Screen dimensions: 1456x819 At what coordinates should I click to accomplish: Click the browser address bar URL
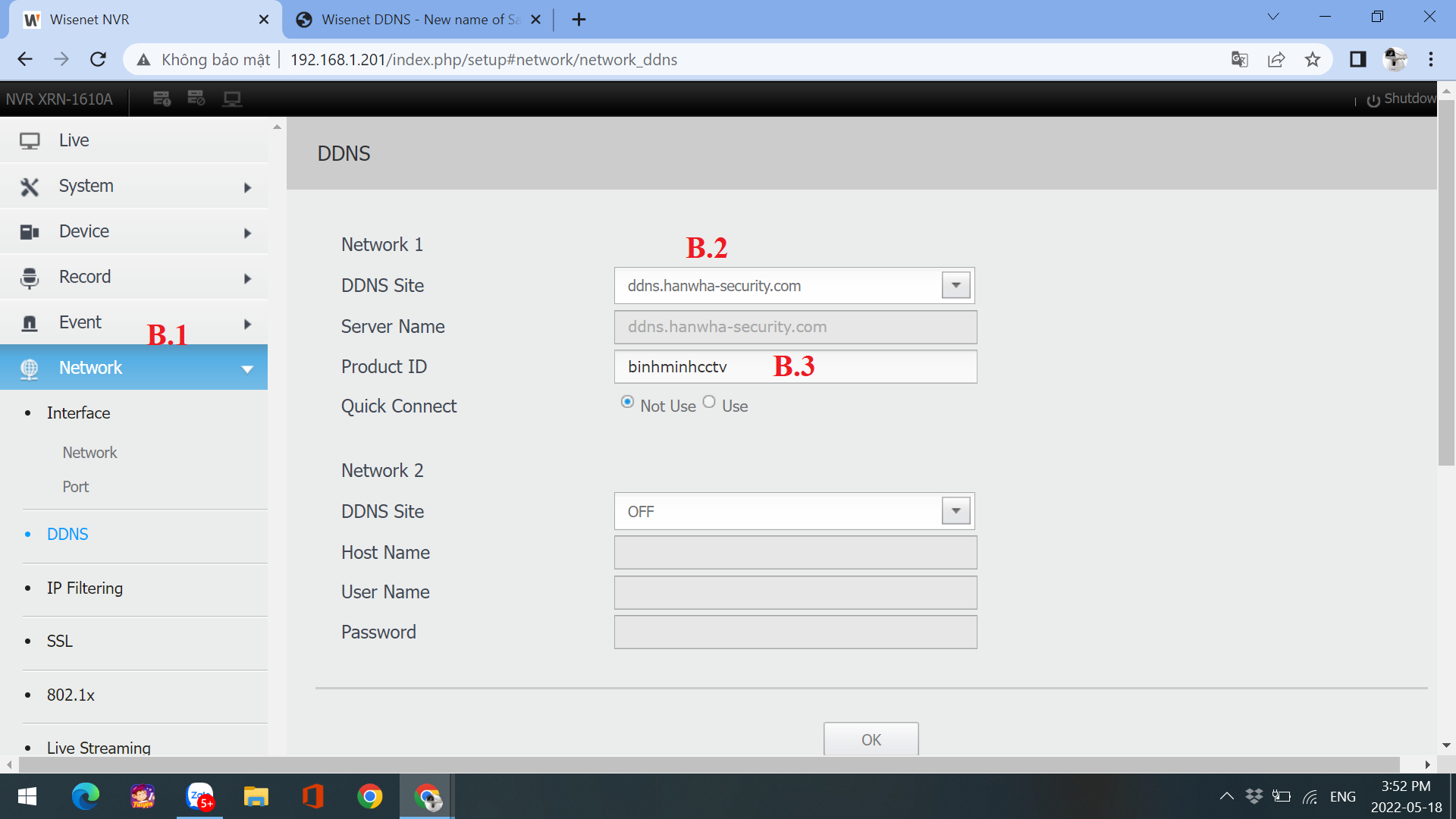pos(484,60)
